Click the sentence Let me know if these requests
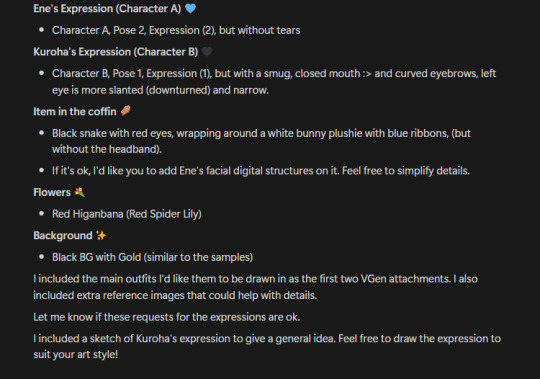Image resolution: width=540 pixels, height=379 pixels. coord(166,317)
